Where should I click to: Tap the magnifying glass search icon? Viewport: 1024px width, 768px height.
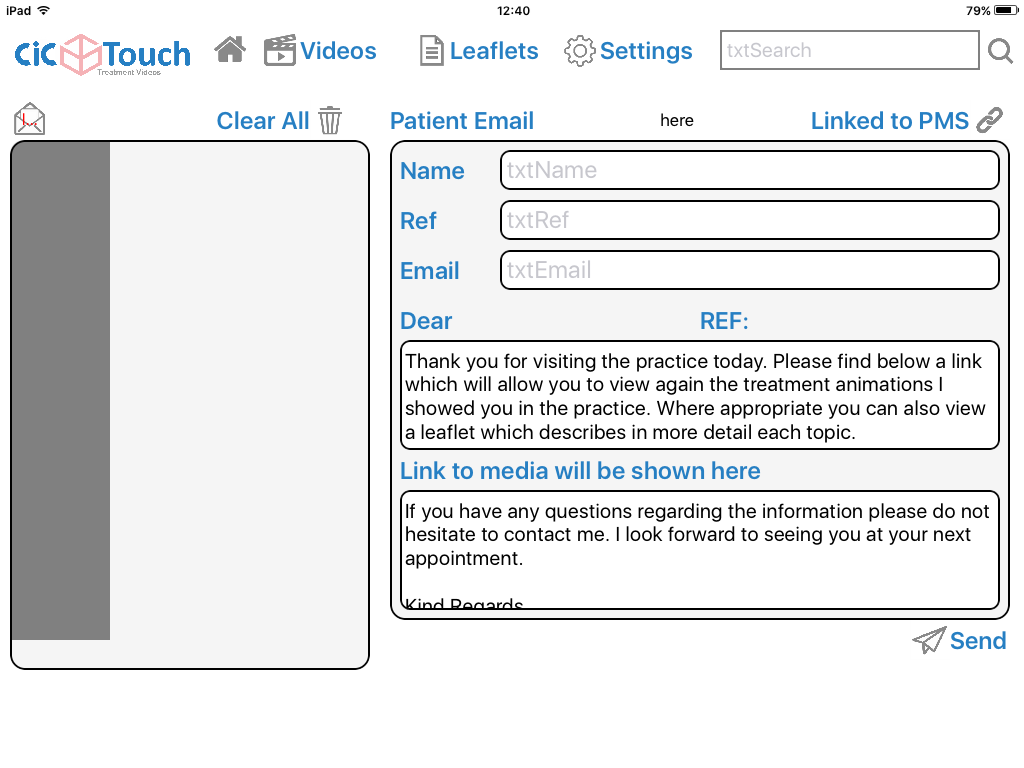click(x=1000, y=51)
